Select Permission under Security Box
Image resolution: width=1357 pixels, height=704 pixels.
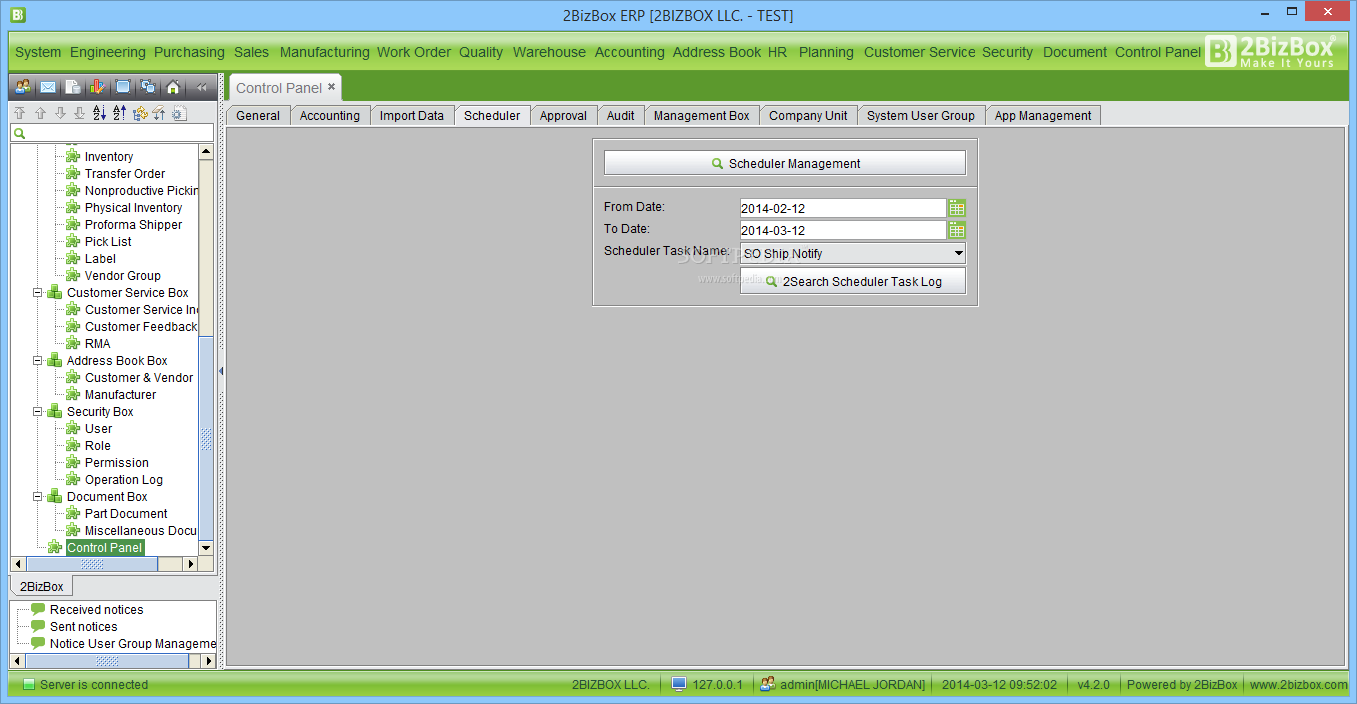coord(117,463)
